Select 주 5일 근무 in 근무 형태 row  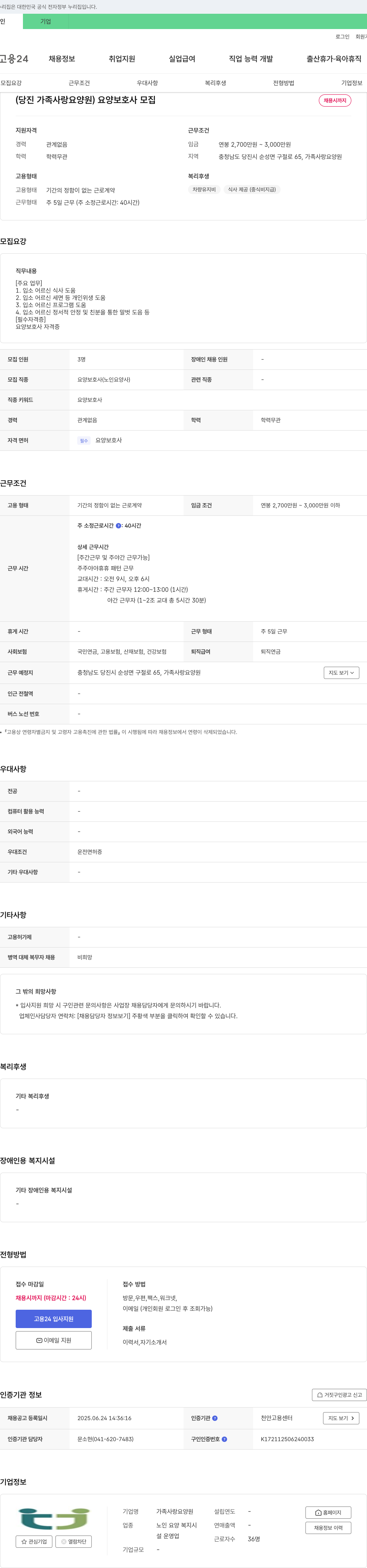274,631
